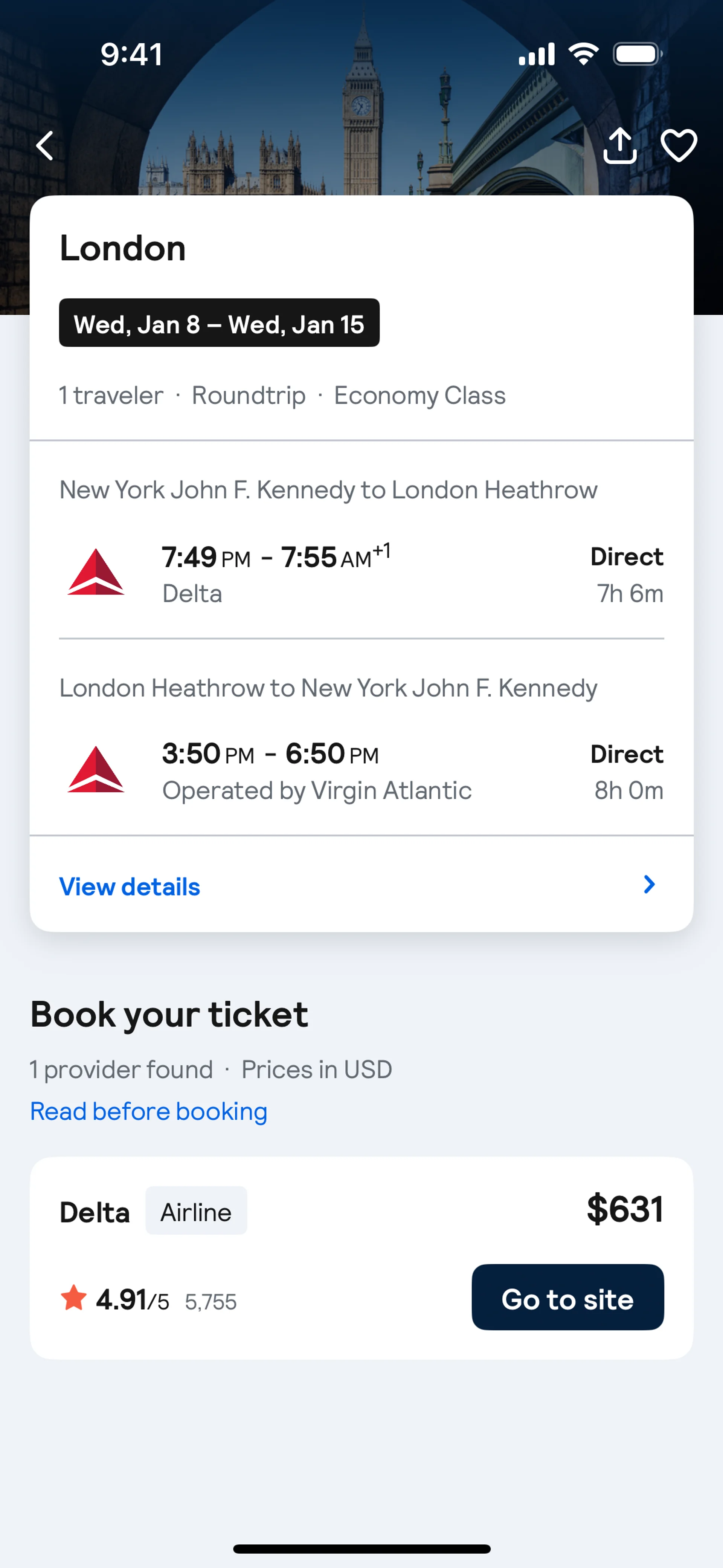Tap the Airline provider tag
This screenshot has height=1568, width=723.
(196, 1212)
